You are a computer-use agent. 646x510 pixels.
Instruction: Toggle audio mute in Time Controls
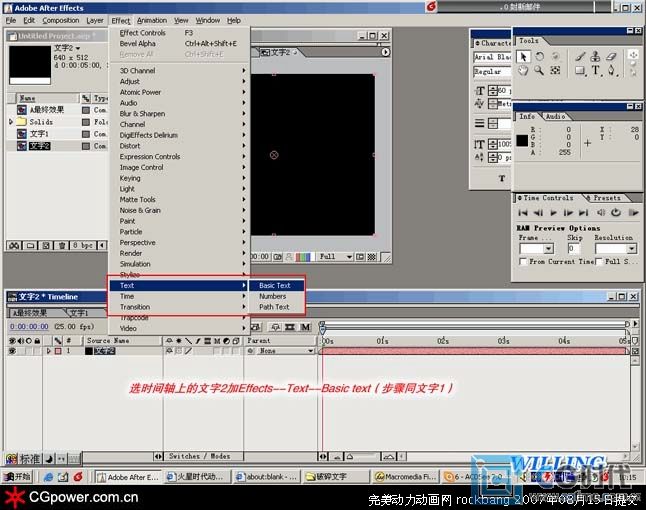pos(601,213)
